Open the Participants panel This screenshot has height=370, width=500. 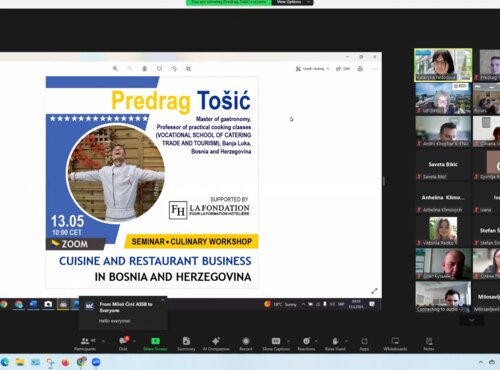click(x=85, y=344)
